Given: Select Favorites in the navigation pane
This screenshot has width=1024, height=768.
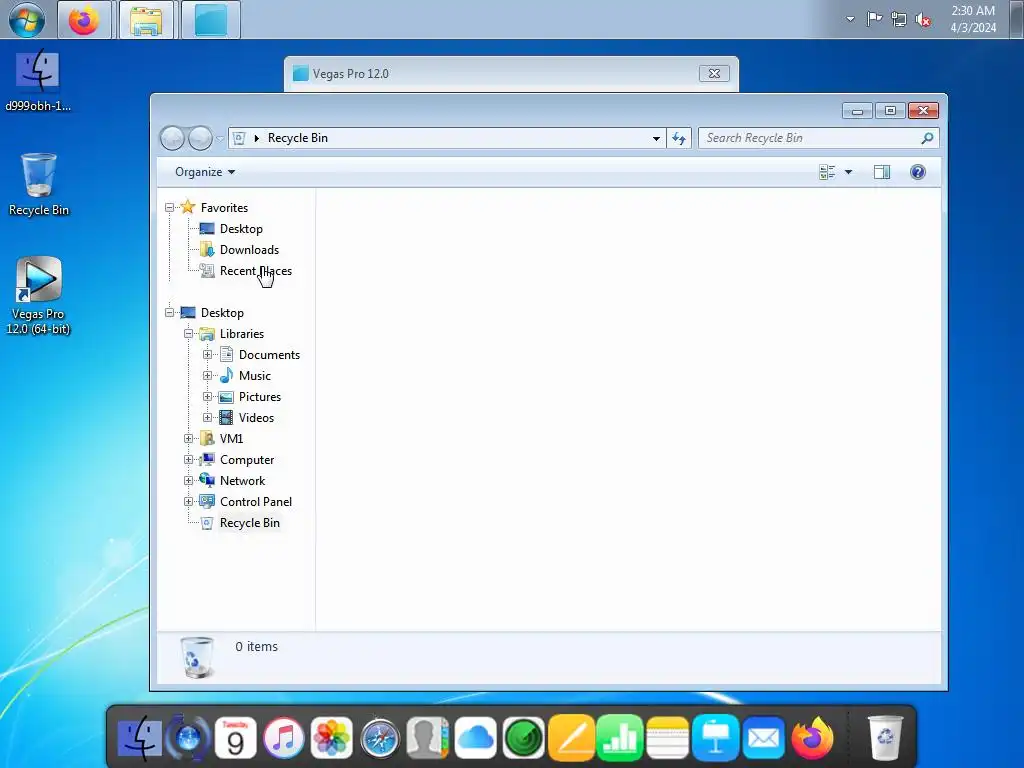Looking at the screenshot, I should (x=224, y=208).
